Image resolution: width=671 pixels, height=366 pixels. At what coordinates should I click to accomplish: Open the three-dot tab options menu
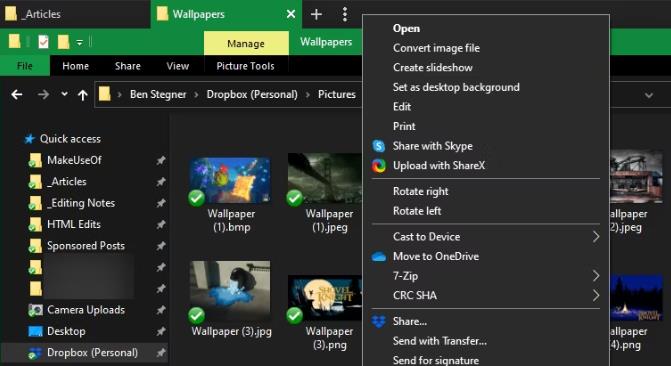[x=344, y=15]
